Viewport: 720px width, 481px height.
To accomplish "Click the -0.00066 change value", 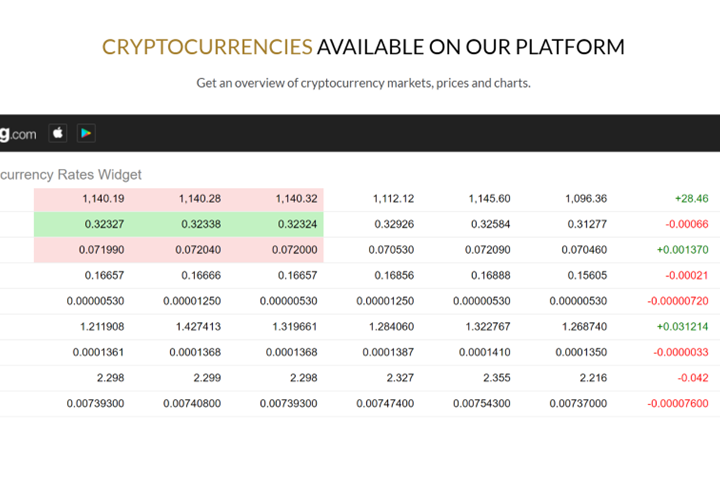I will (687, 225).
